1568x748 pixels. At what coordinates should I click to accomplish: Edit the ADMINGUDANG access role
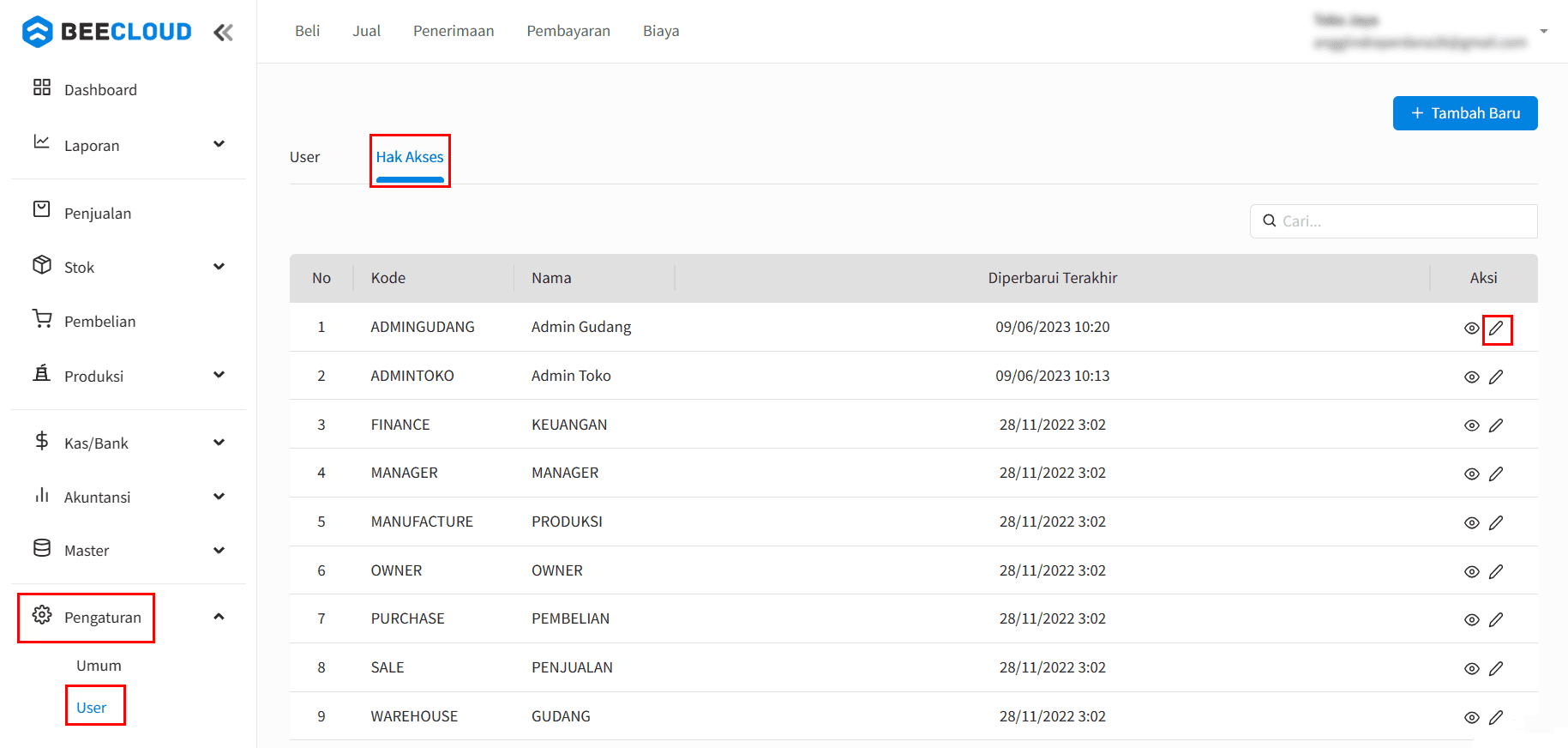tap(1496, 329)
